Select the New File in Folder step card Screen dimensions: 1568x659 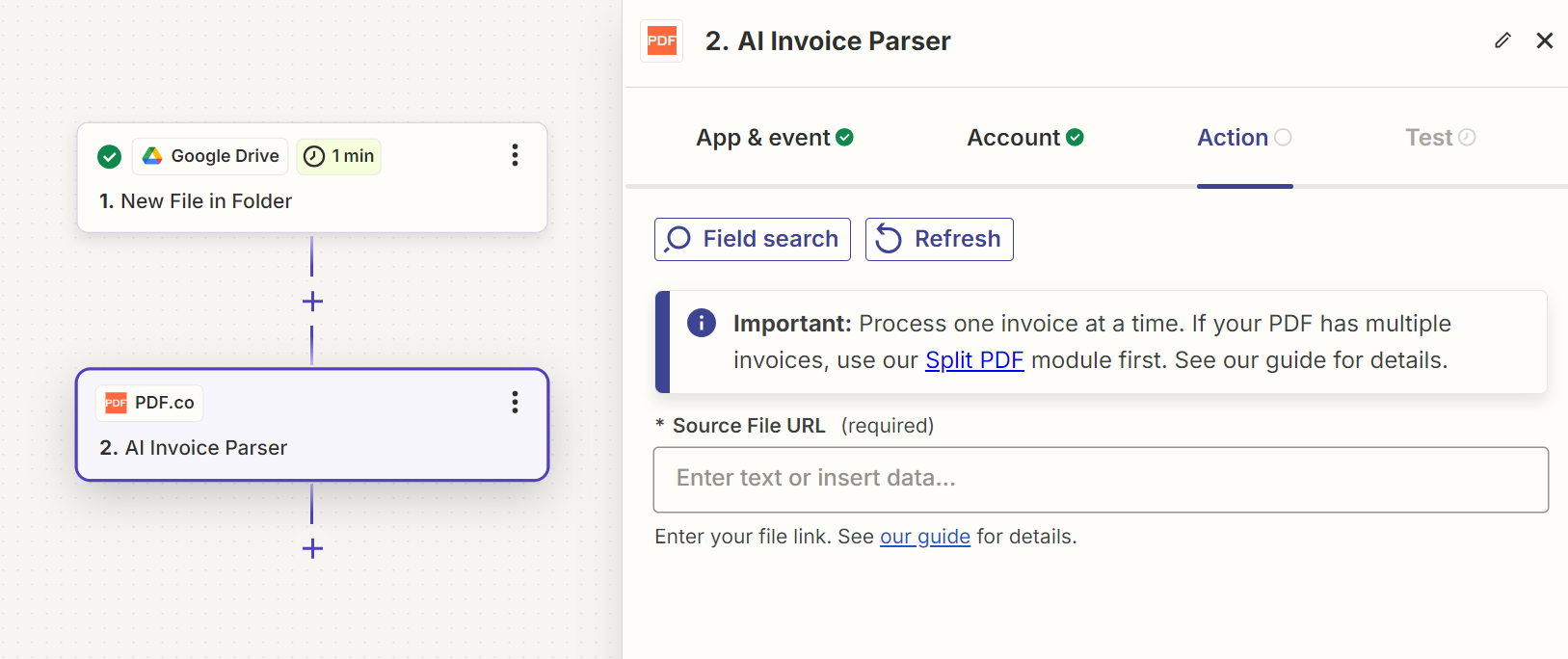(312, 177)
